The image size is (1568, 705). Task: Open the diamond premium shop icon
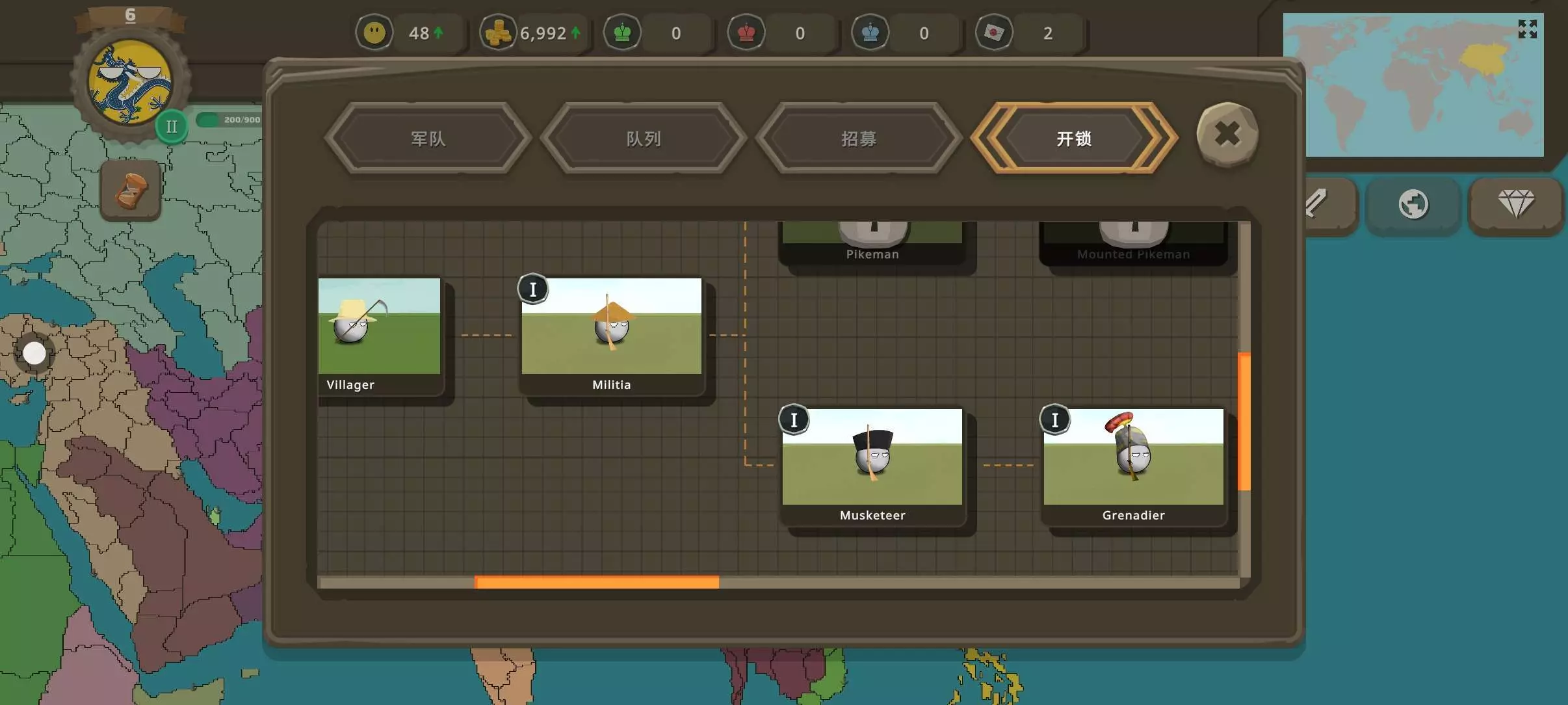pyautogui.click(x=1516, y=204)
